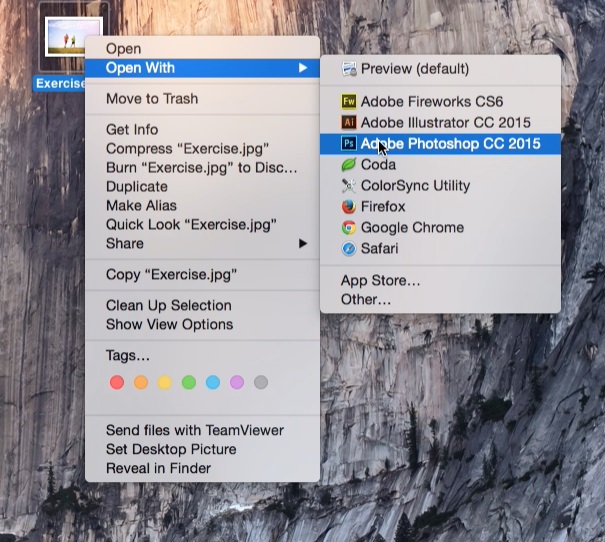Apply the purple tag color

pyautogui.click(x=237, y=382)
